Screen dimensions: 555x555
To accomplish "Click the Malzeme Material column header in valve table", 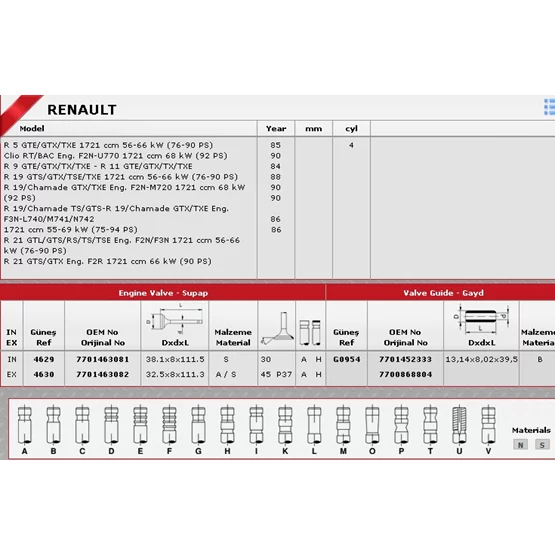I will (233, 337).
